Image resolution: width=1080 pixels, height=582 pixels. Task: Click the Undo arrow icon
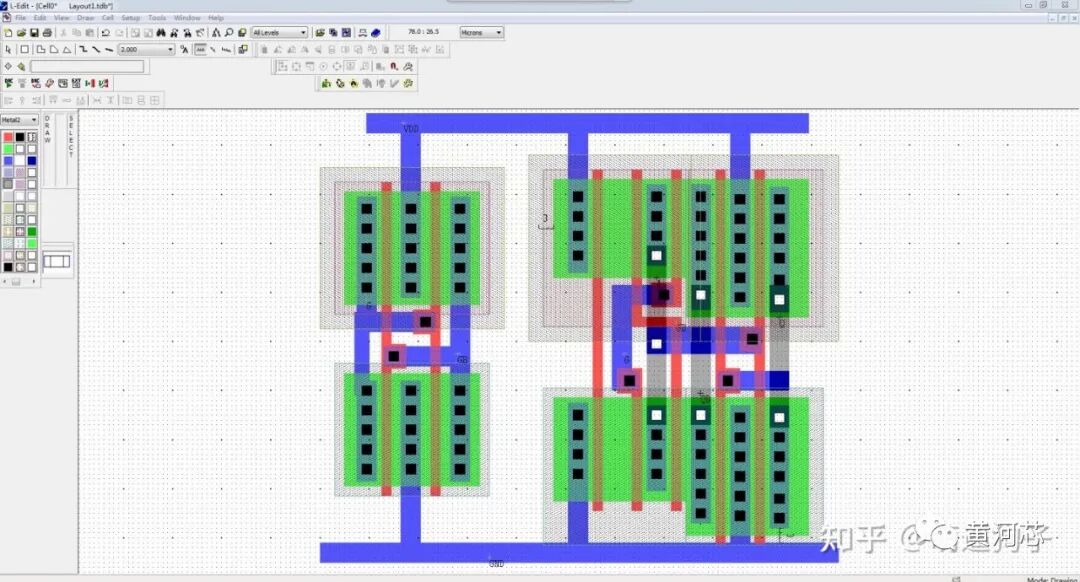[x=105, y=32]
